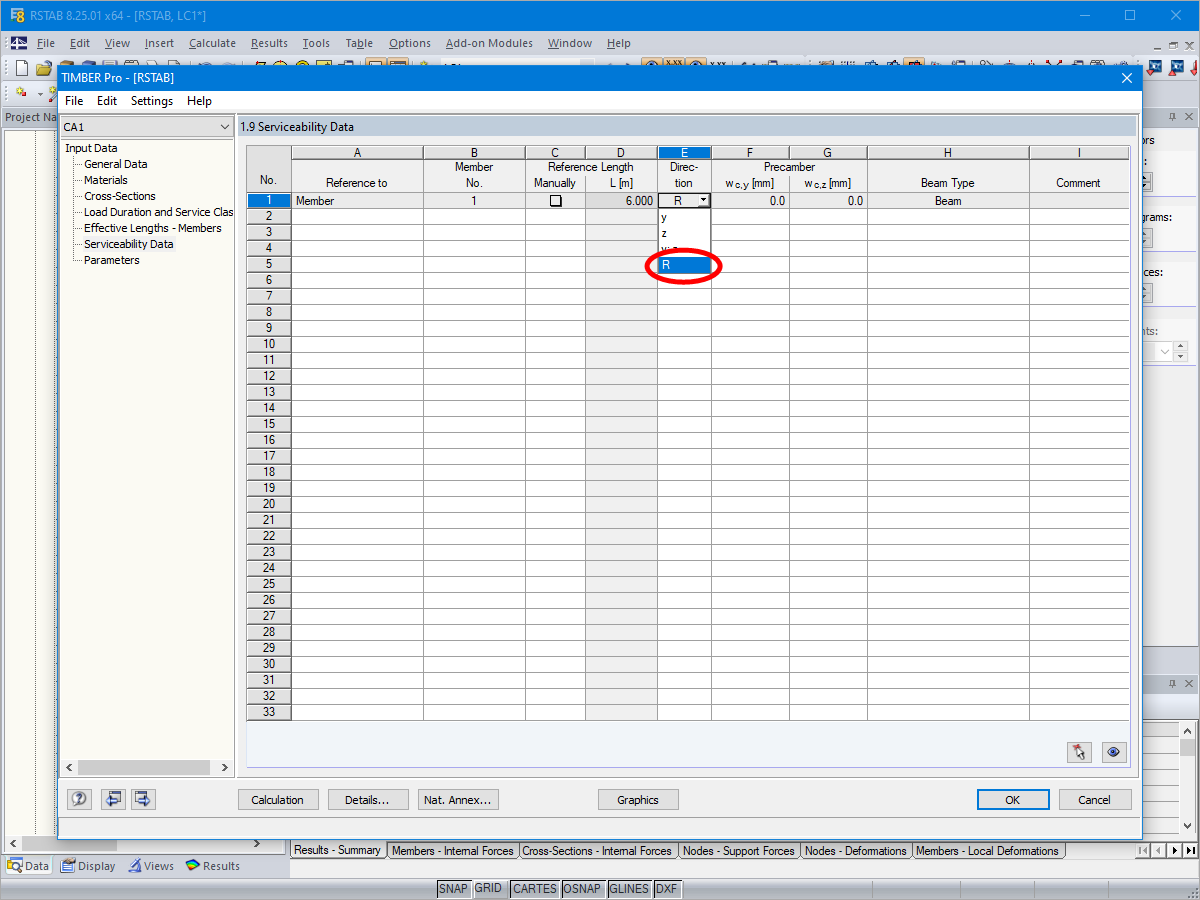Toggle DXF in the status bar
The image size is (1200, 900).
[667, 888]
